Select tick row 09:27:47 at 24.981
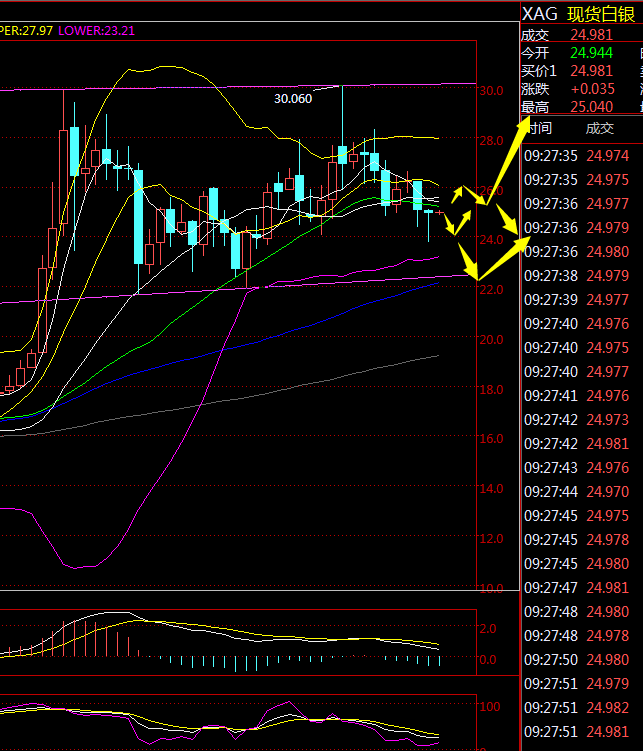Screen dimensions: 643x751 click(576, 588)
